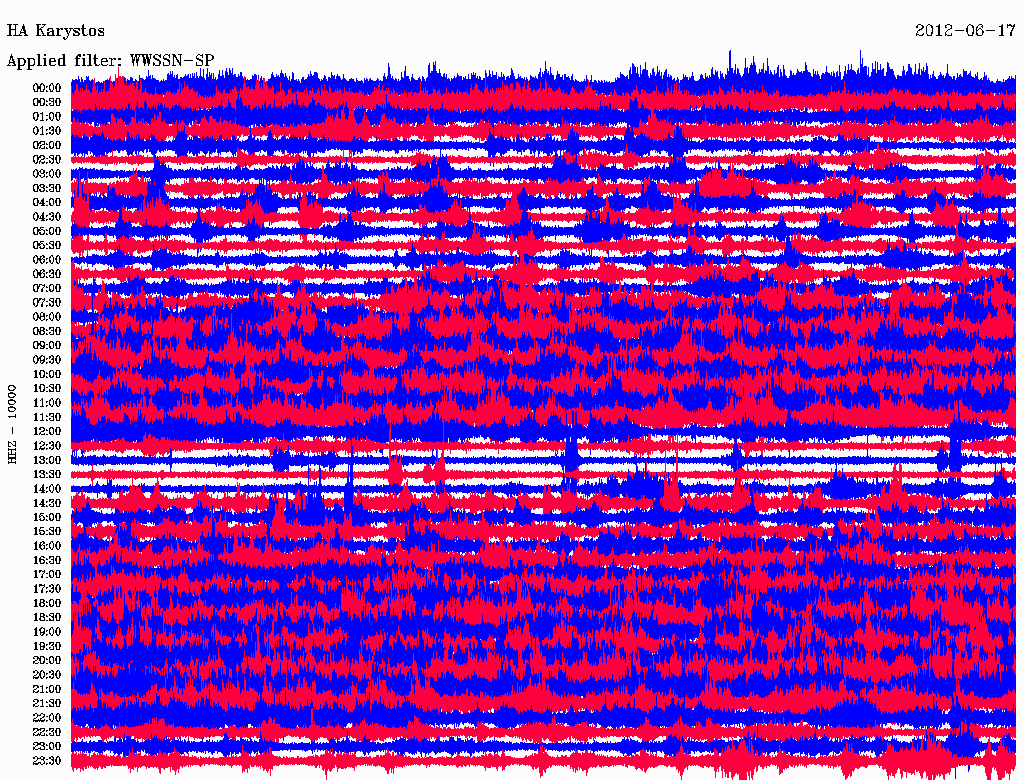Select the 12:30 time label
The width and height of the screenshot is (1024, 780).
tap(47, 446)
